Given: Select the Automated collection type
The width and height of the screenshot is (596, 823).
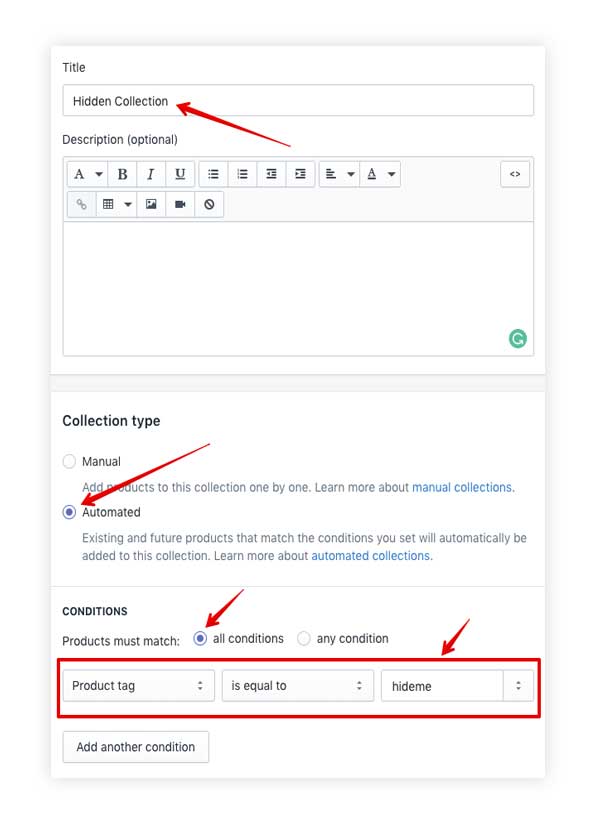Looking at the screenshot, I should [69, 512].
